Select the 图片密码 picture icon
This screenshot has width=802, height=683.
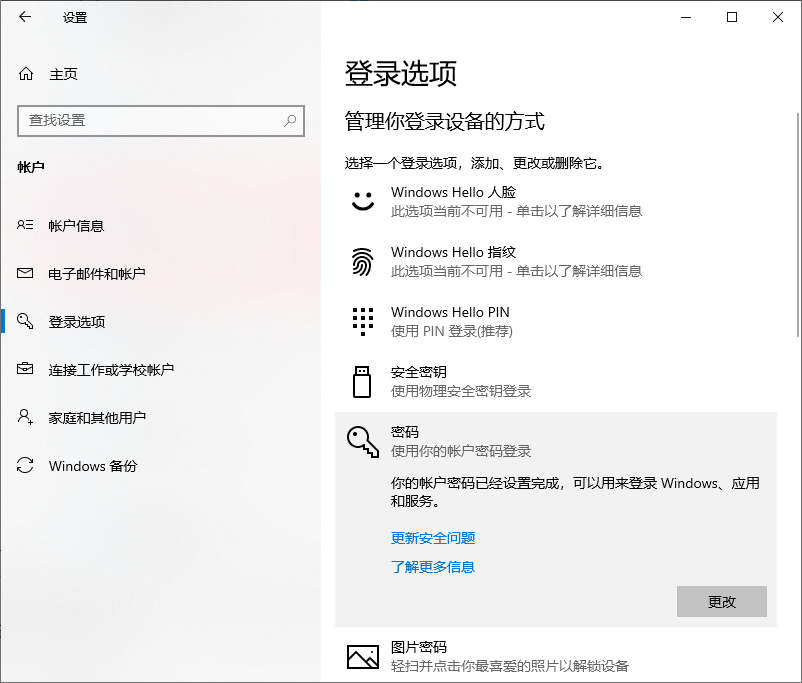[361, 655]
